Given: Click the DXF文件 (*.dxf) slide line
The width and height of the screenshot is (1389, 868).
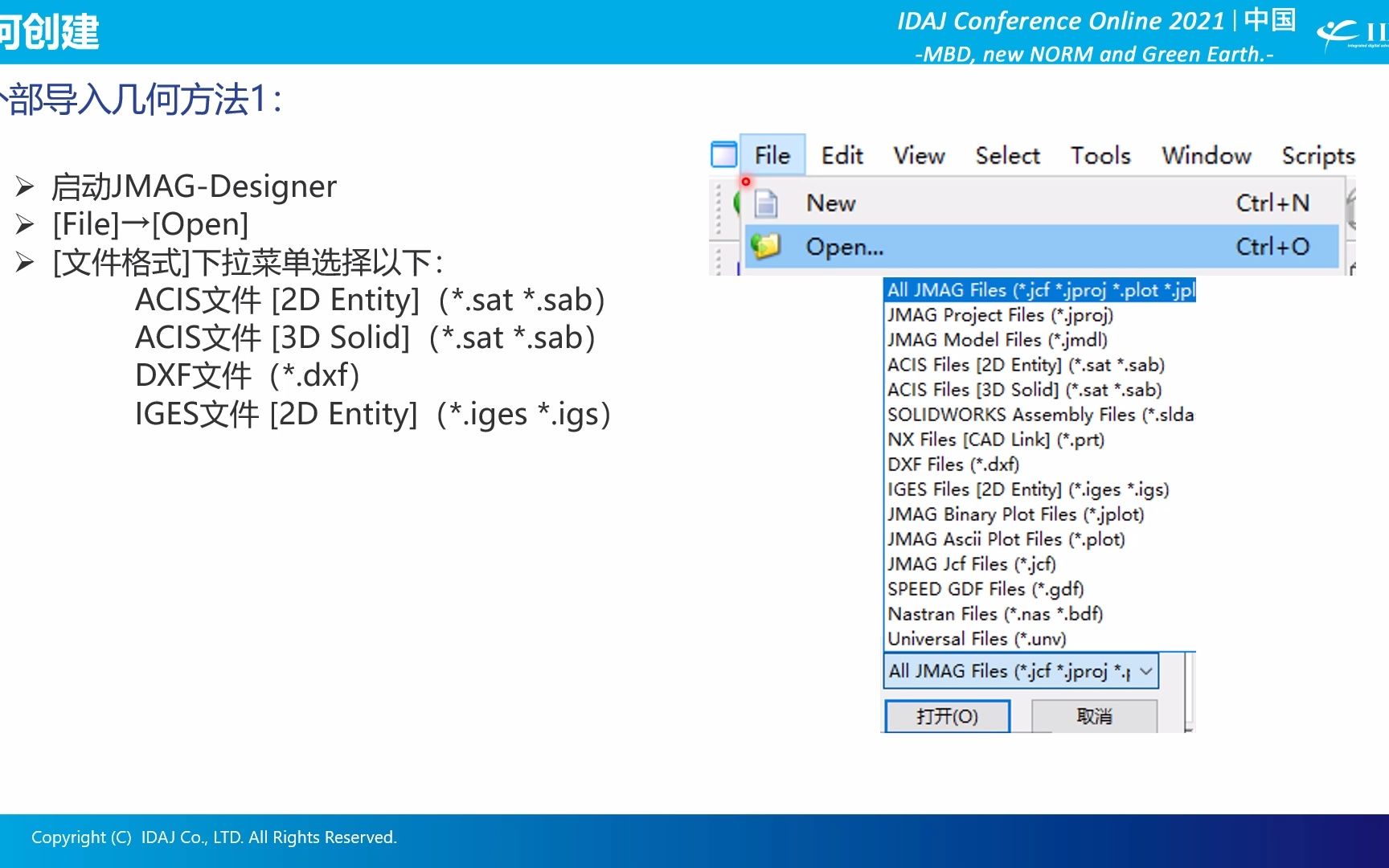Looking at the screenshot, I should point(248,375).
